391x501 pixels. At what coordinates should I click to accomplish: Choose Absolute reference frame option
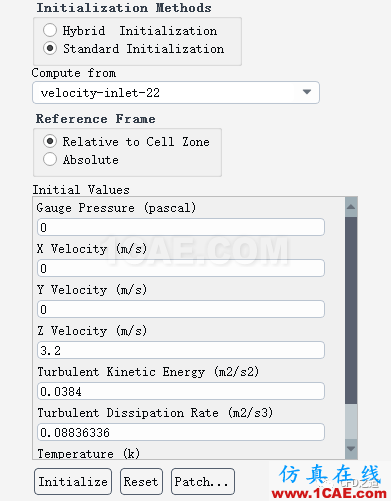[x=50, y=159]
